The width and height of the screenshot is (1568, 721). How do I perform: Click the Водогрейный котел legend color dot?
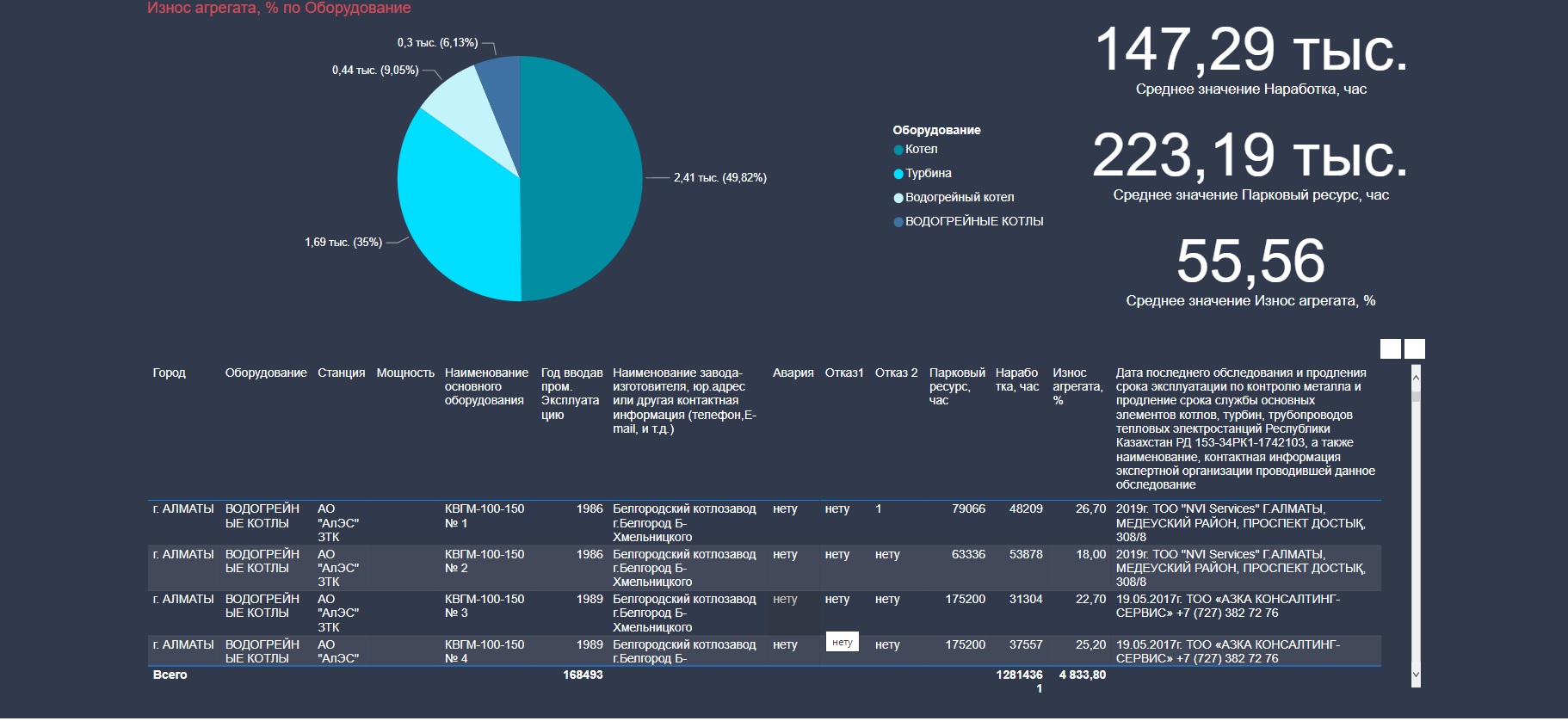(x=898, y=198)
